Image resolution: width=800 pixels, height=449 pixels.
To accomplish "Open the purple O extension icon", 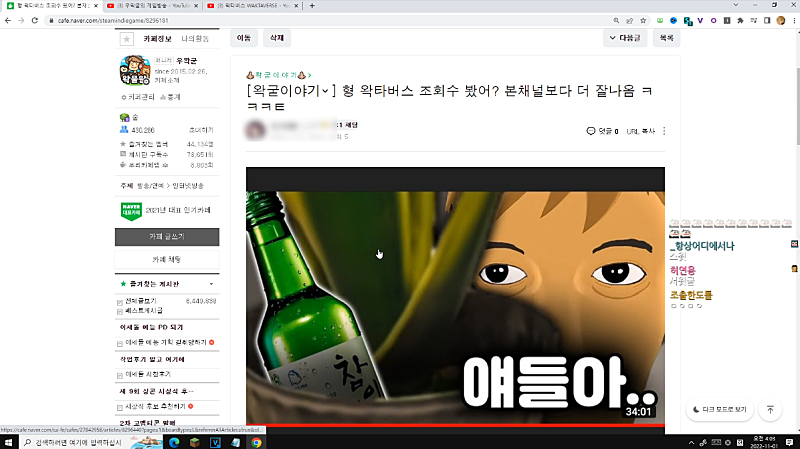I will coord(713,20).
